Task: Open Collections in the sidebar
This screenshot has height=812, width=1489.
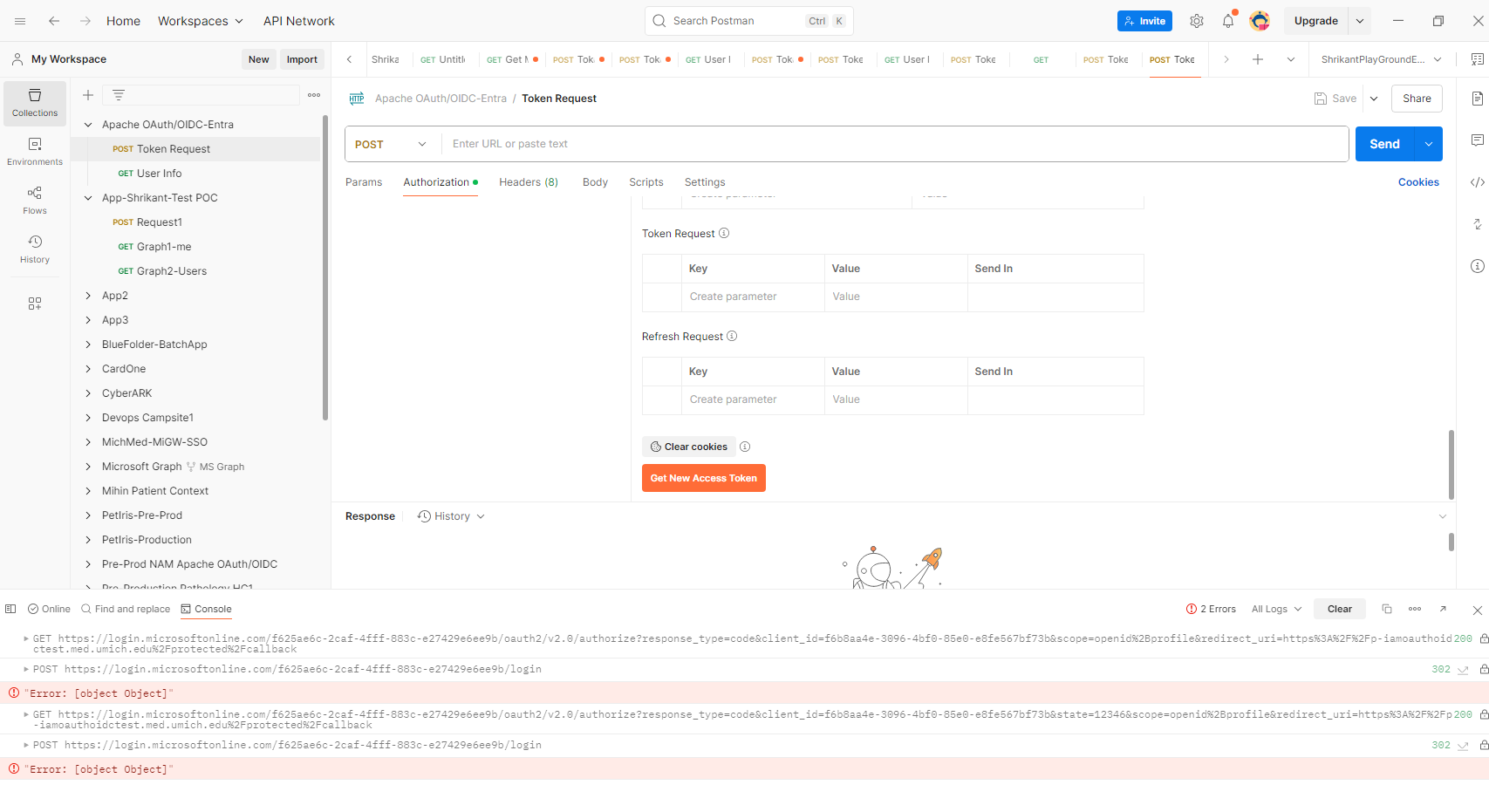Action: 35,103
